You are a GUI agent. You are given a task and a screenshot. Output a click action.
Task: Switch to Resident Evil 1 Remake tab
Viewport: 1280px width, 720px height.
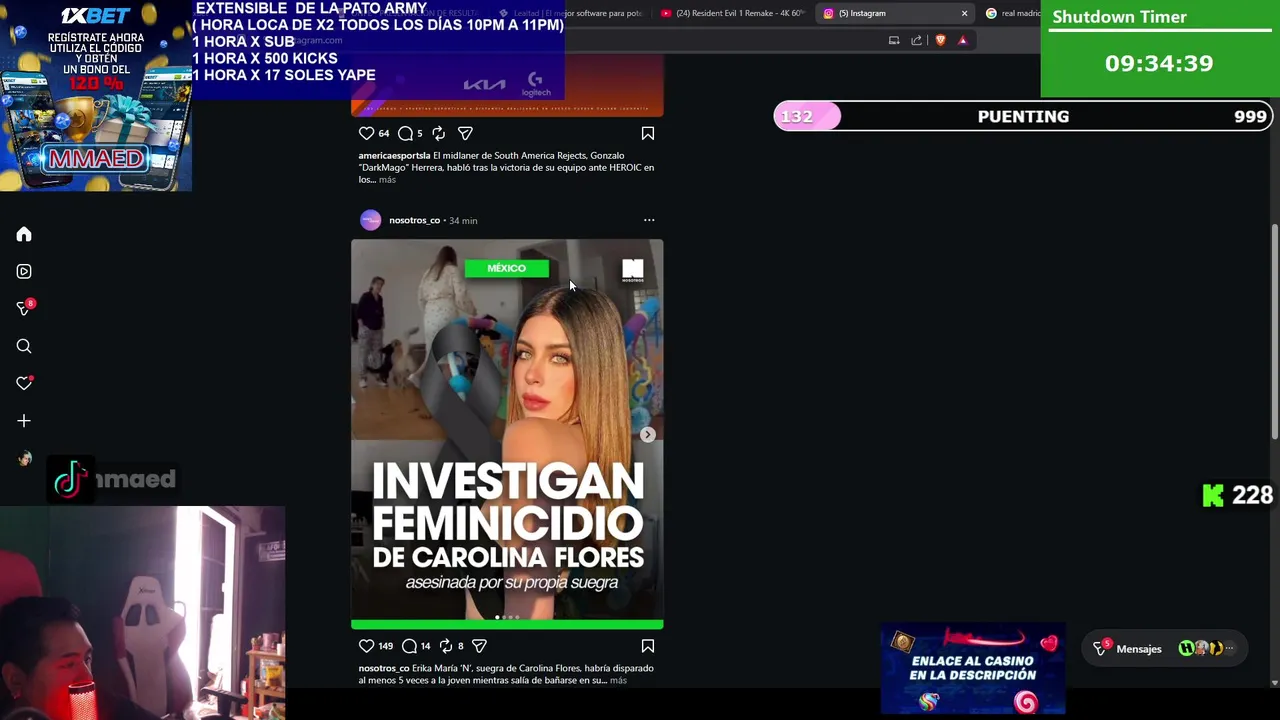(x=733, y=13)
